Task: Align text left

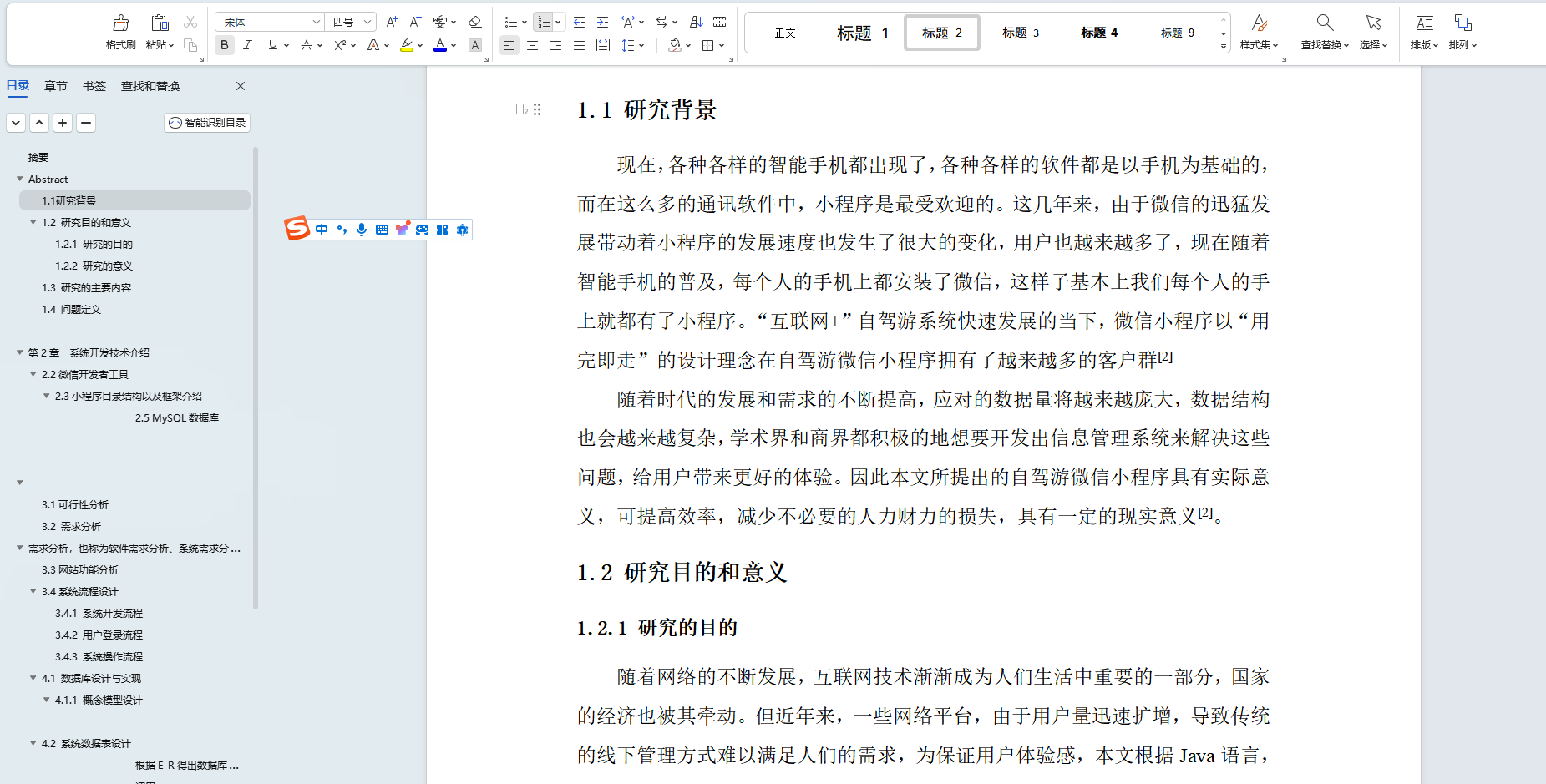Action: tap(509, 45)
